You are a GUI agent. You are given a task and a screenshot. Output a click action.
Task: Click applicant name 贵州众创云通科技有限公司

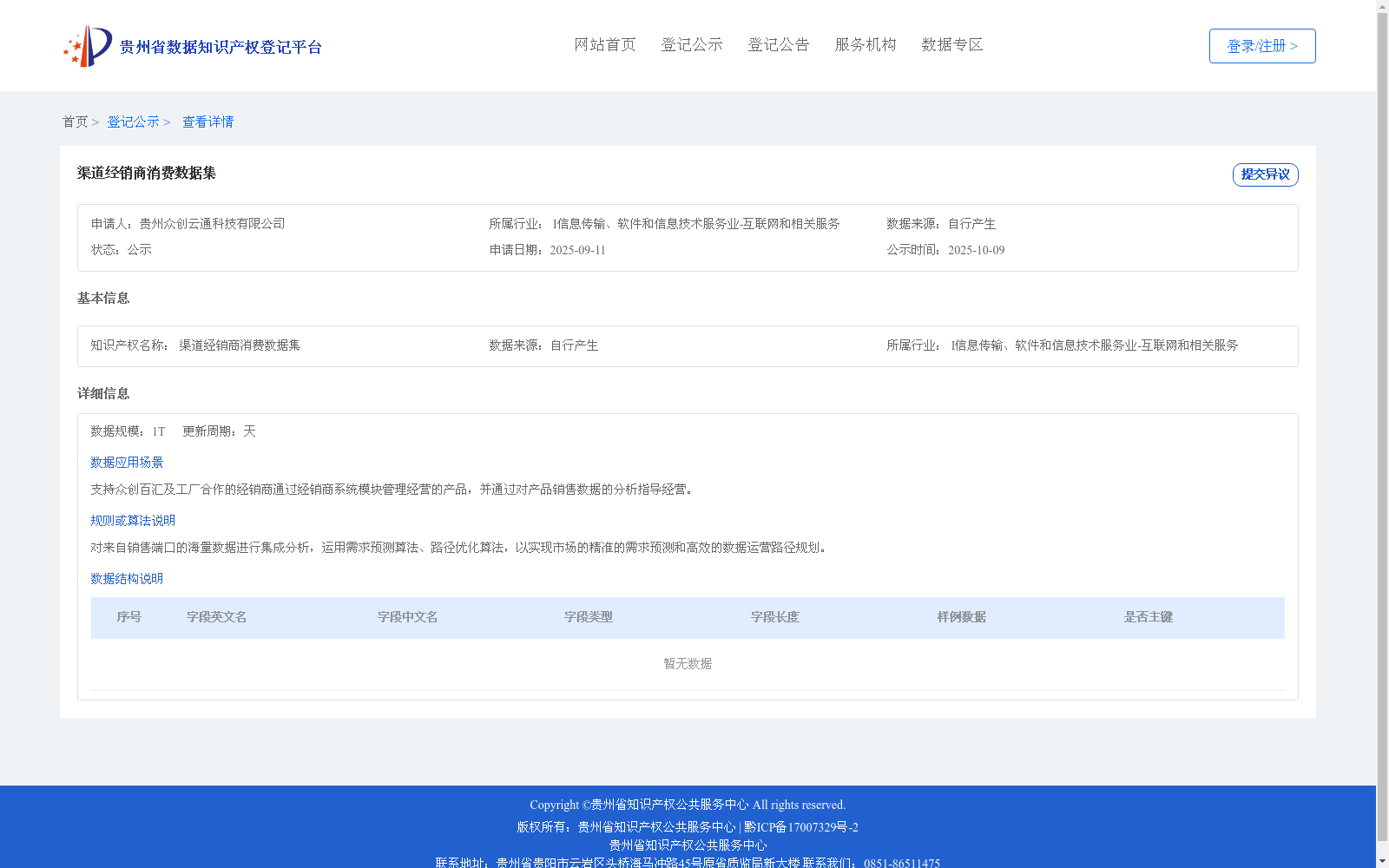(212, 224)
